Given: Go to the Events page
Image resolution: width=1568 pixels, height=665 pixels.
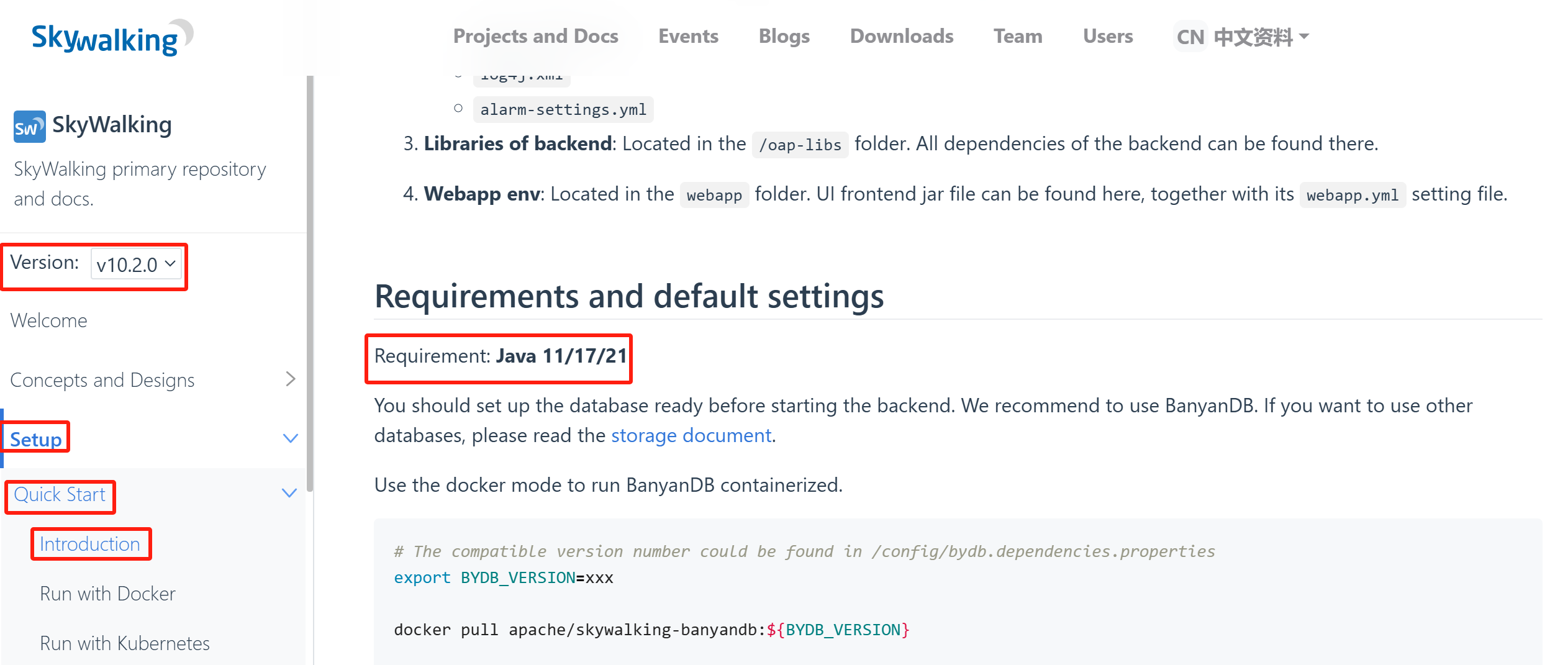Looking at the screenshot, I should 688,36.
